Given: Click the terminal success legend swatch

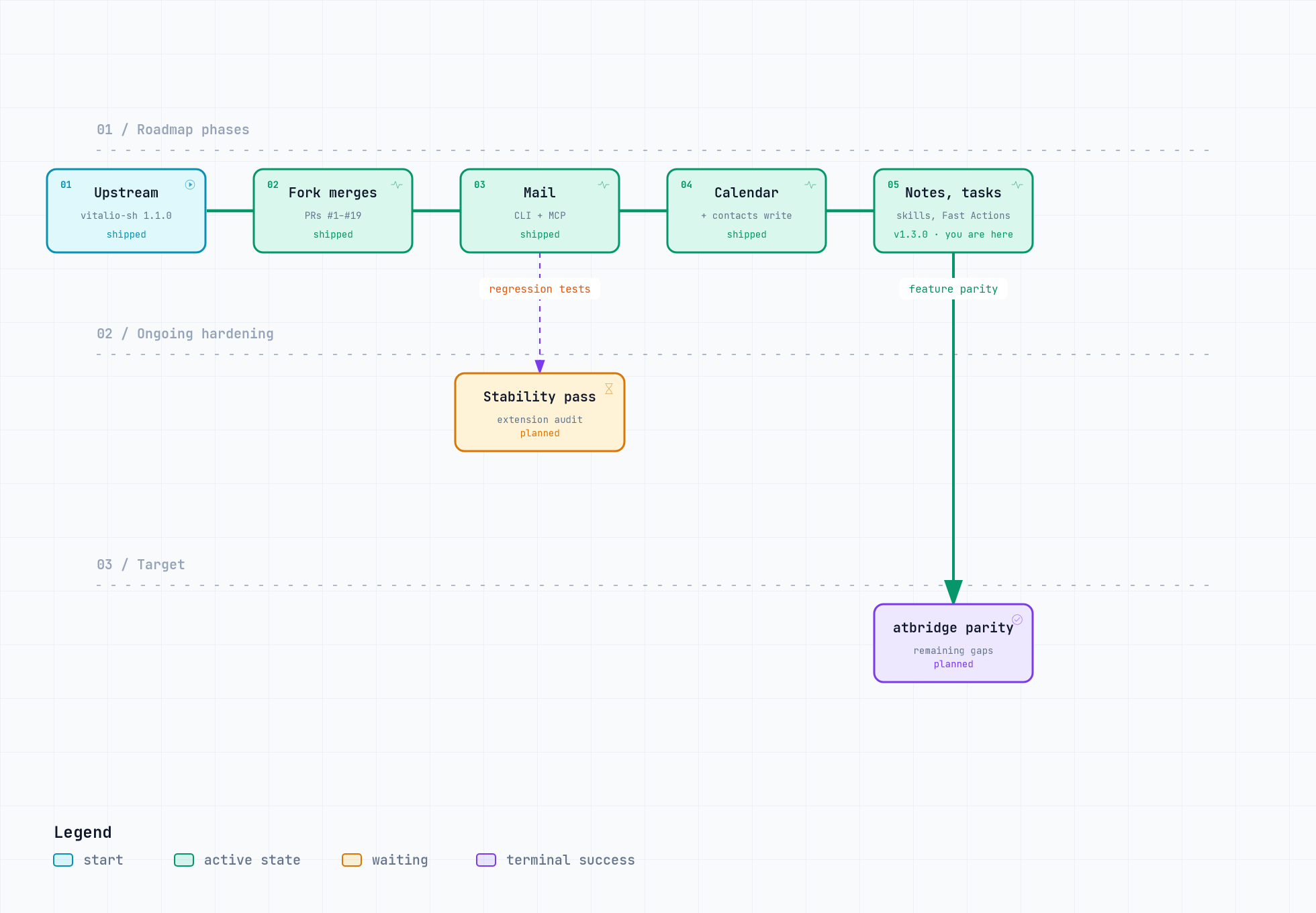Looking at the screenshot, I should pyautogui.click(x=486, y=860).
